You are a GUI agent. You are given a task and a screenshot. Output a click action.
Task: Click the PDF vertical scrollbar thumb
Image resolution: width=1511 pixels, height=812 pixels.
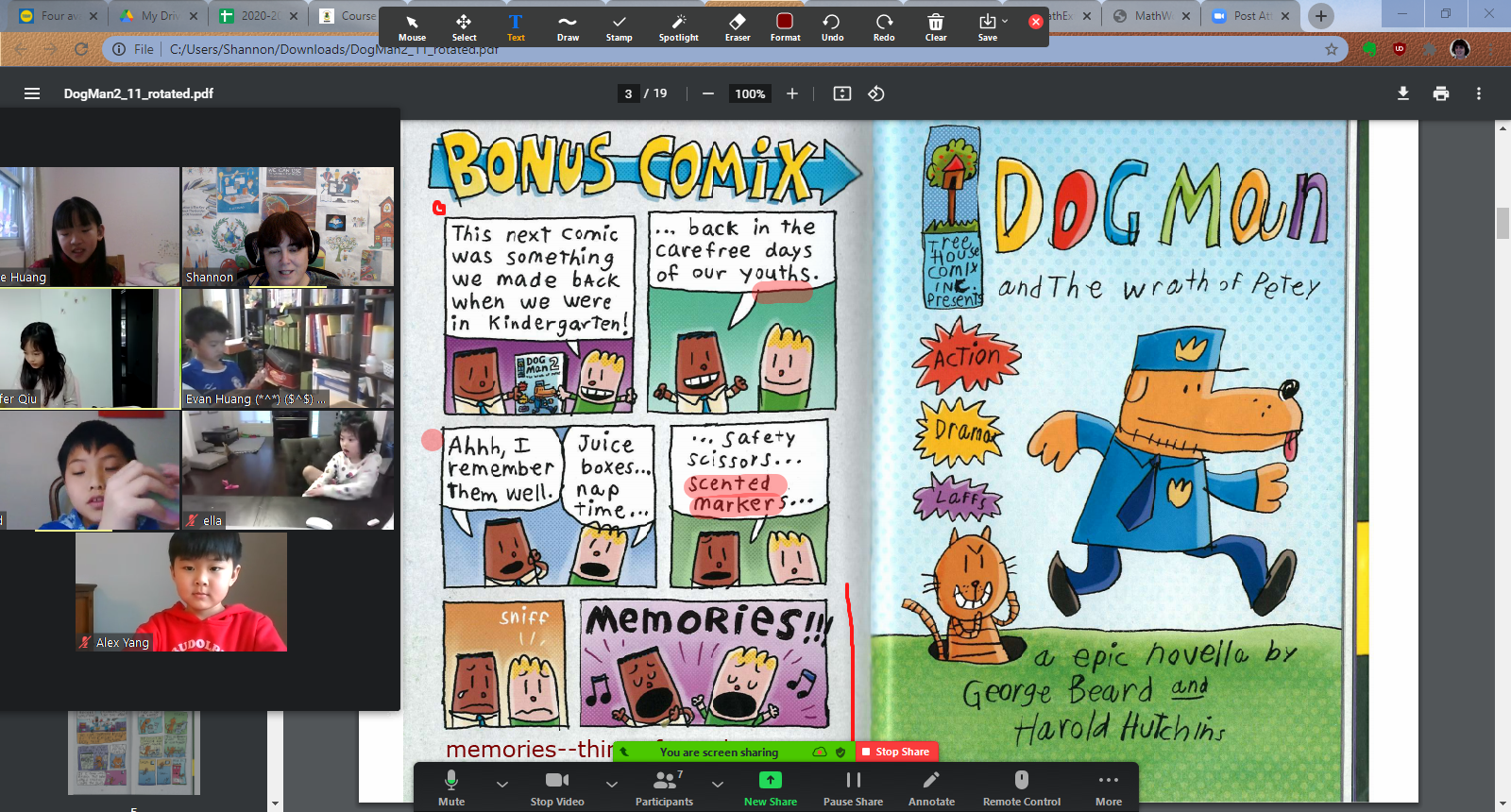[1503, 222]
